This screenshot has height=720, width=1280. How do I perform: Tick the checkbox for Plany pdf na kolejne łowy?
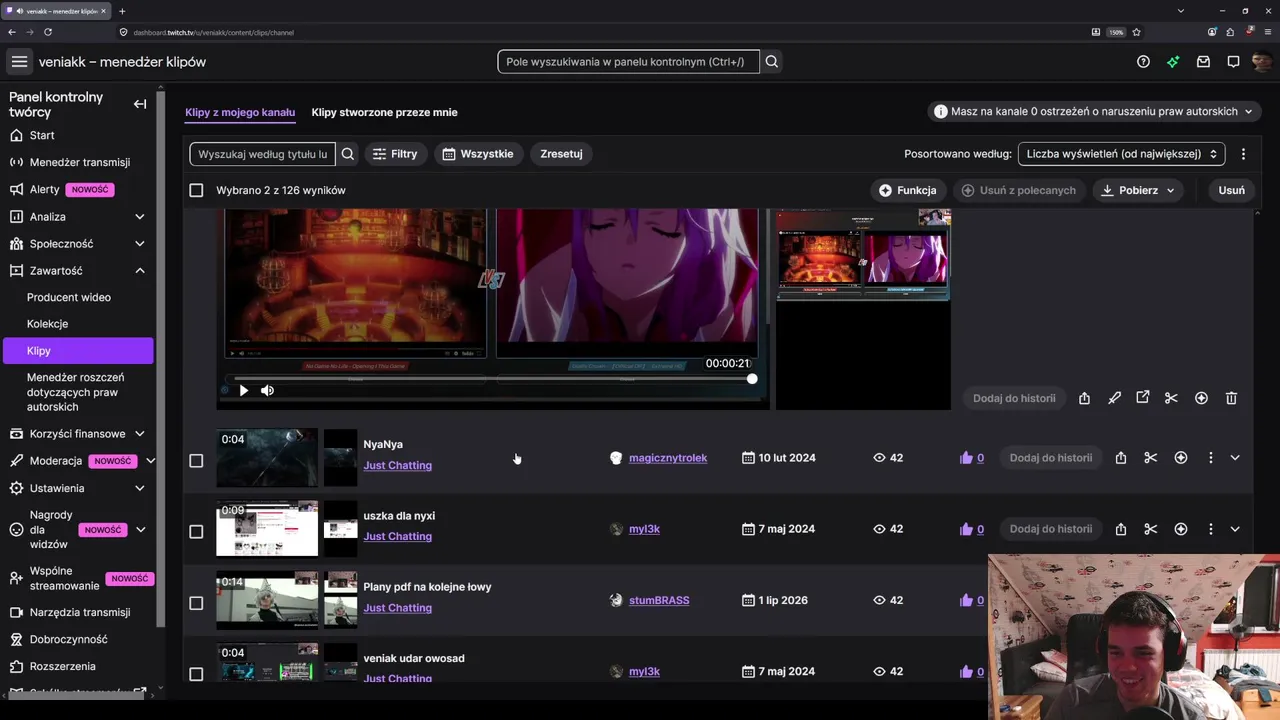pyautogui.click(x=196, y=603)
